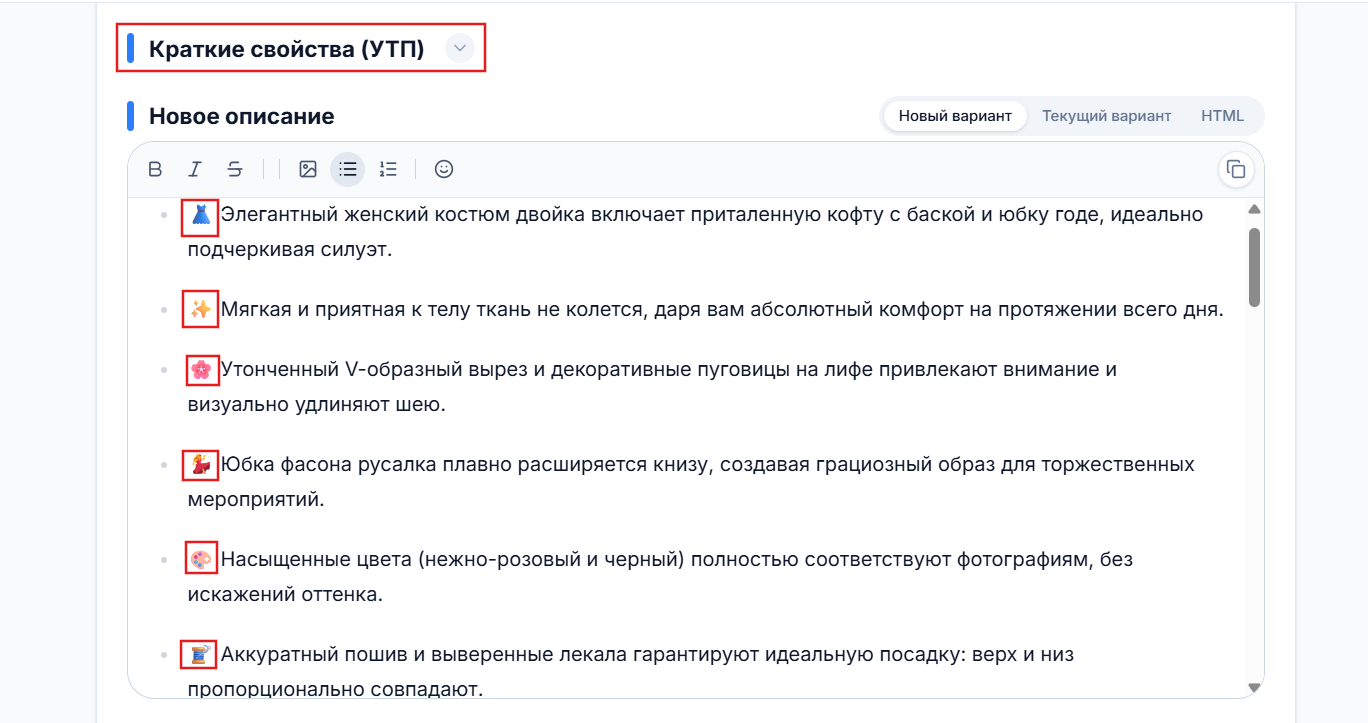Click the text "Аккуратный пошив"
The height and width of the screenshot is (723, 1368).
pyautogui.click(x=314, y=655)
